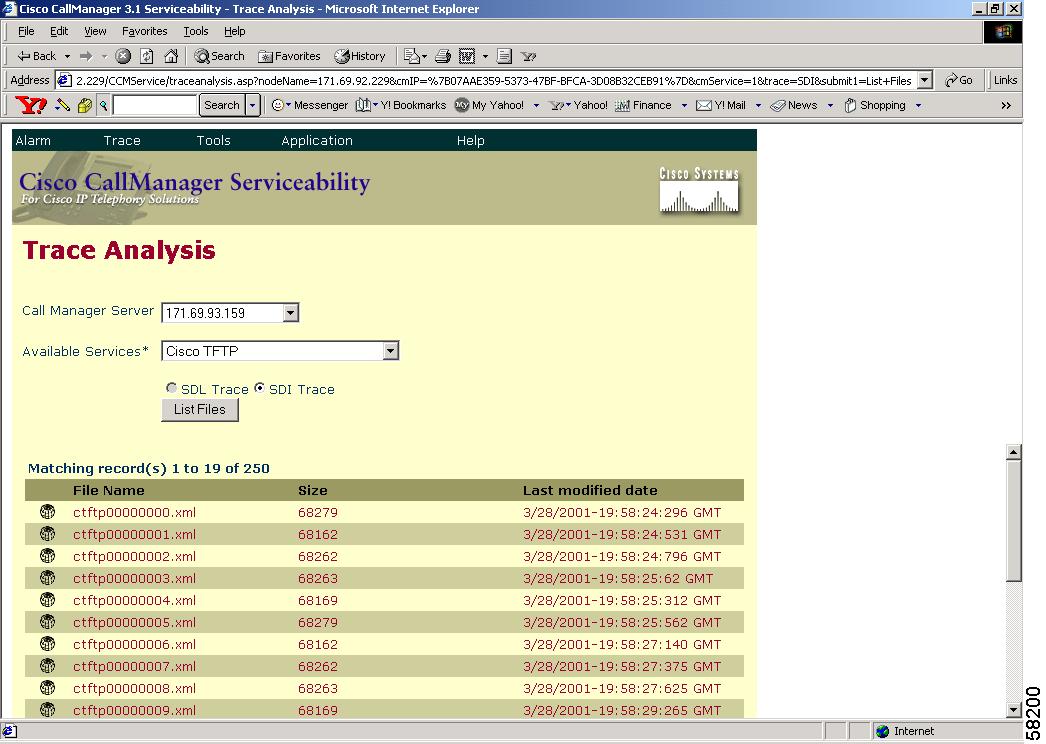The height and width of the screenshot is (744, 1046).
Task: Expand the Call Manager Server dropdown
Action: 290,312
